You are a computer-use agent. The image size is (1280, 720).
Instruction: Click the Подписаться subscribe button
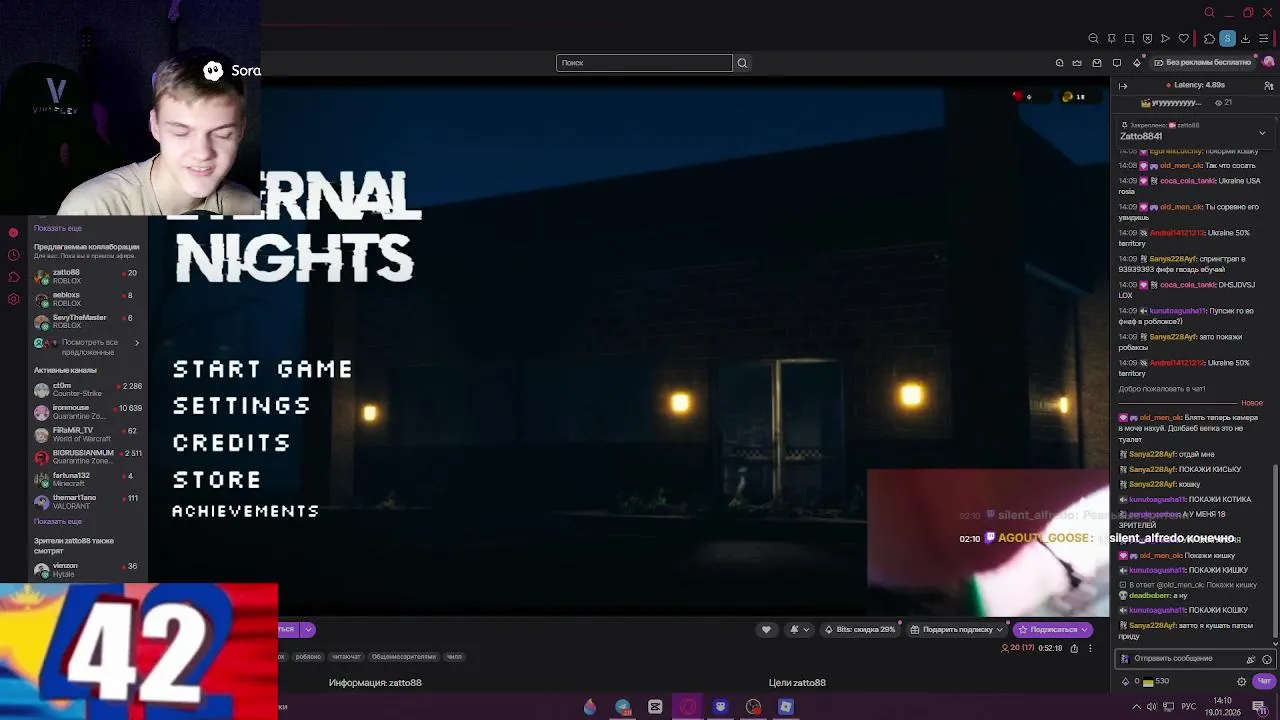1053,630
